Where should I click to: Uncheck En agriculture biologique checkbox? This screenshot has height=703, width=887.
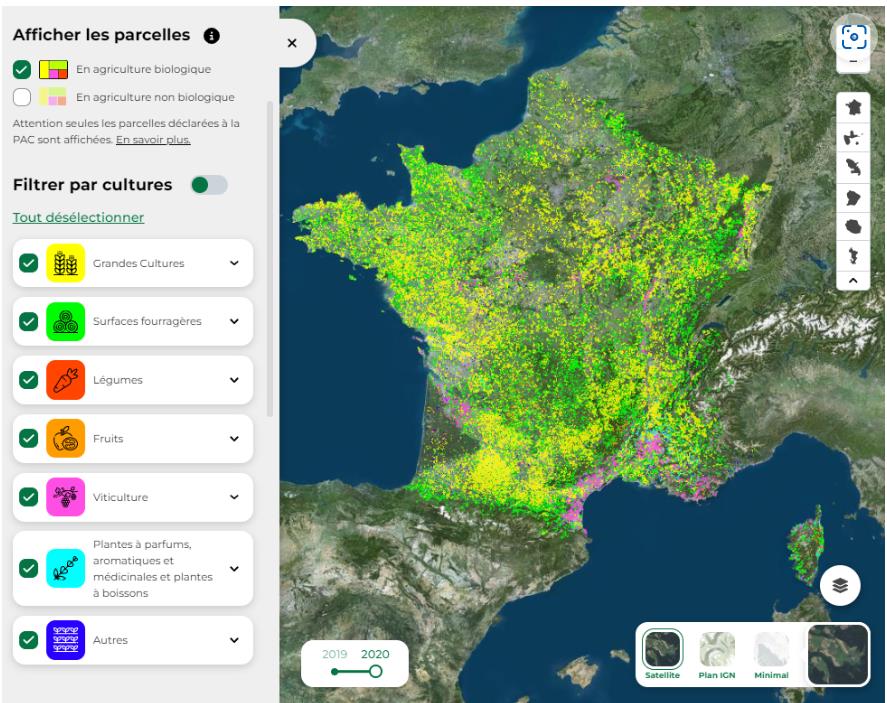[22, 70]
